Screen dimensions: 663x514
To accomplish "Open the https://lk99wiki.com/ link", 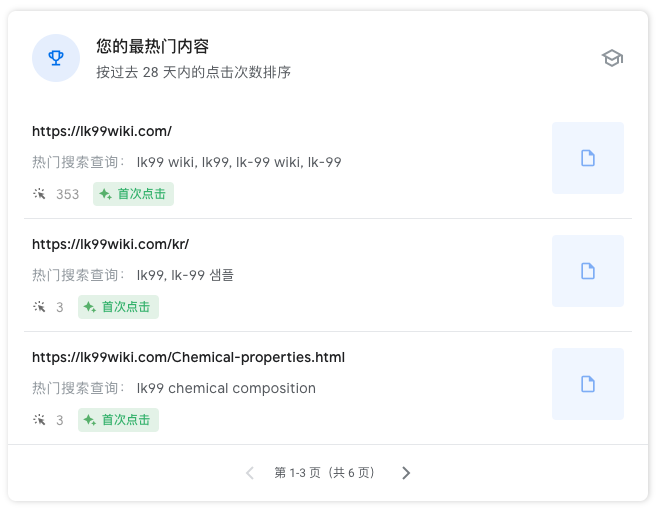I will 102,131.
